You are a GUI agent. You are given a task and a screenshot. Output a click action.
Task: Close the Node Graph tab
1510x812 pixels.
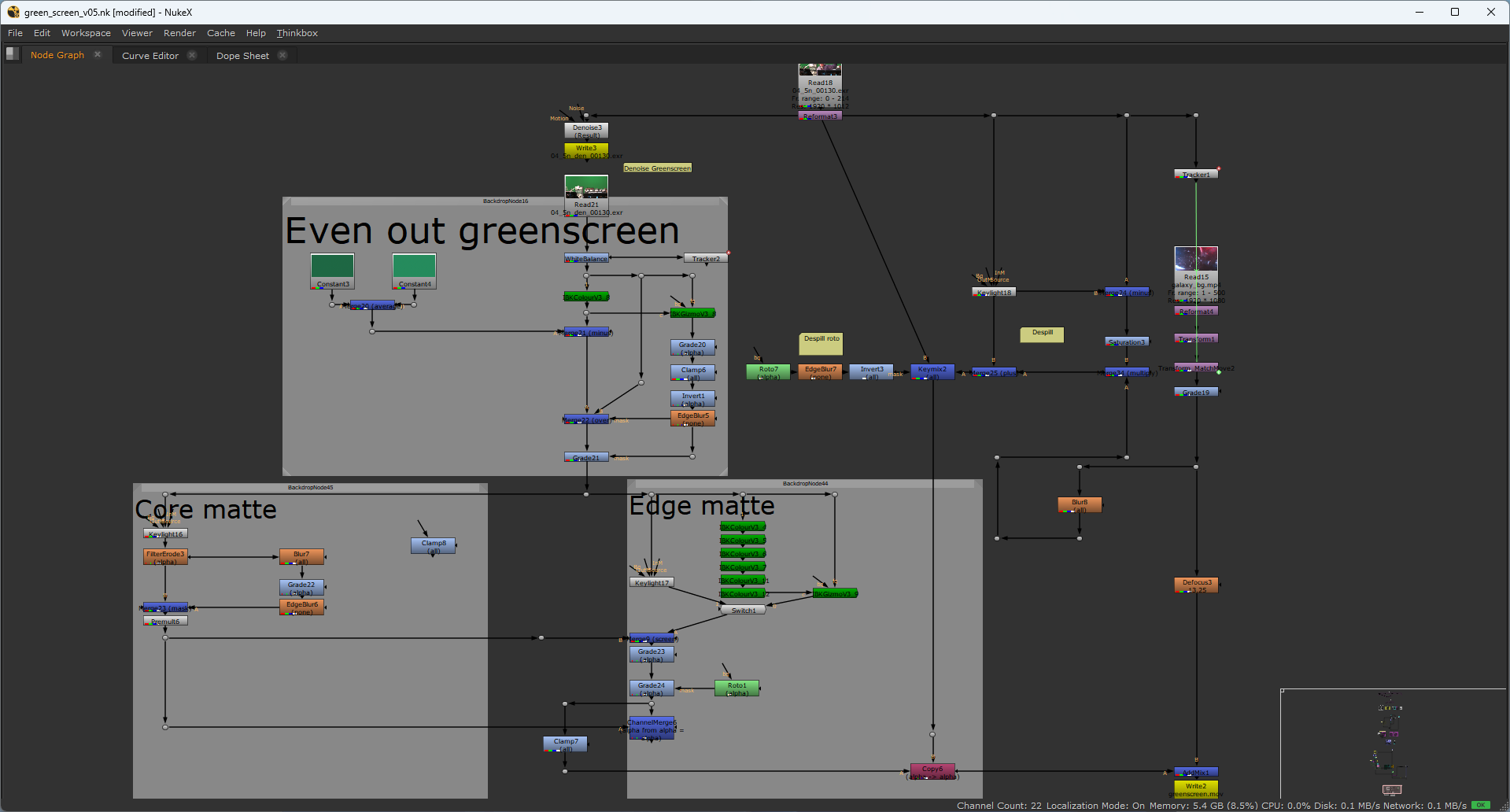click(x=98, y=55)
